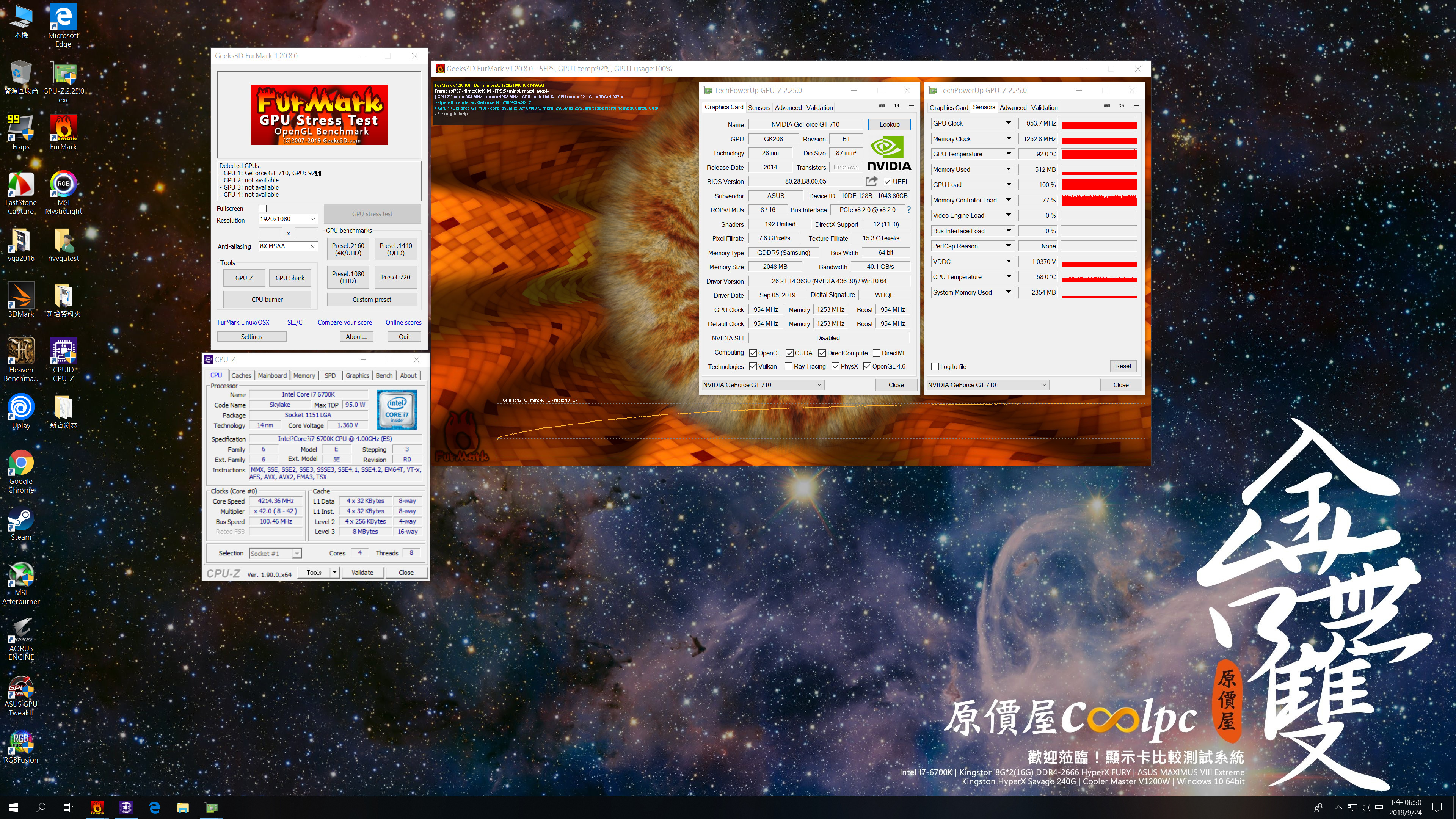The width and height of the screenshot is (1456, 819).
Task: Toggle the CUDA checkbox in GPU-Z
Action: [x=789, y=353]
